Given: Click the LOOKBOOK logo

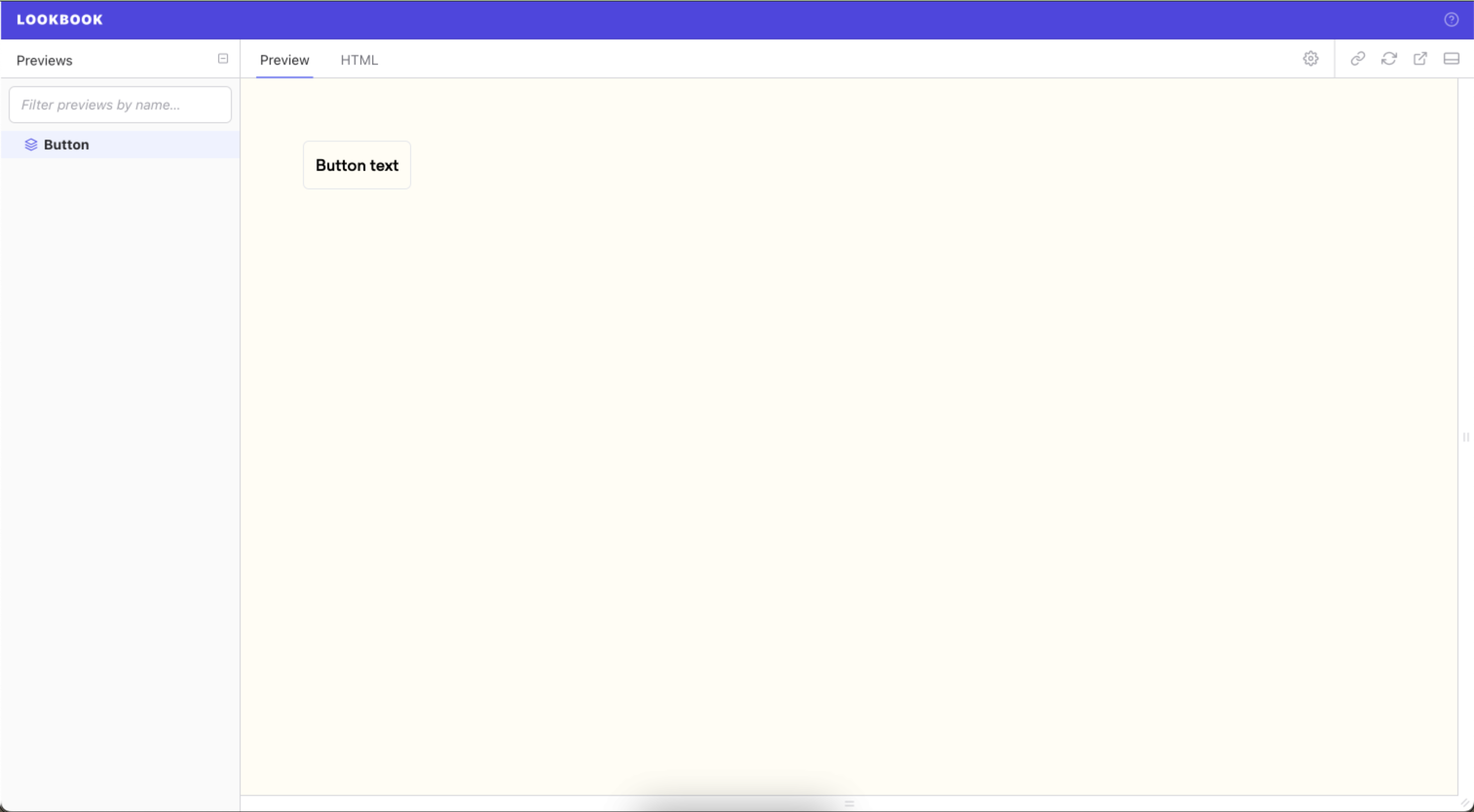Looking at the screenshot, I should [x=59, y=19].
